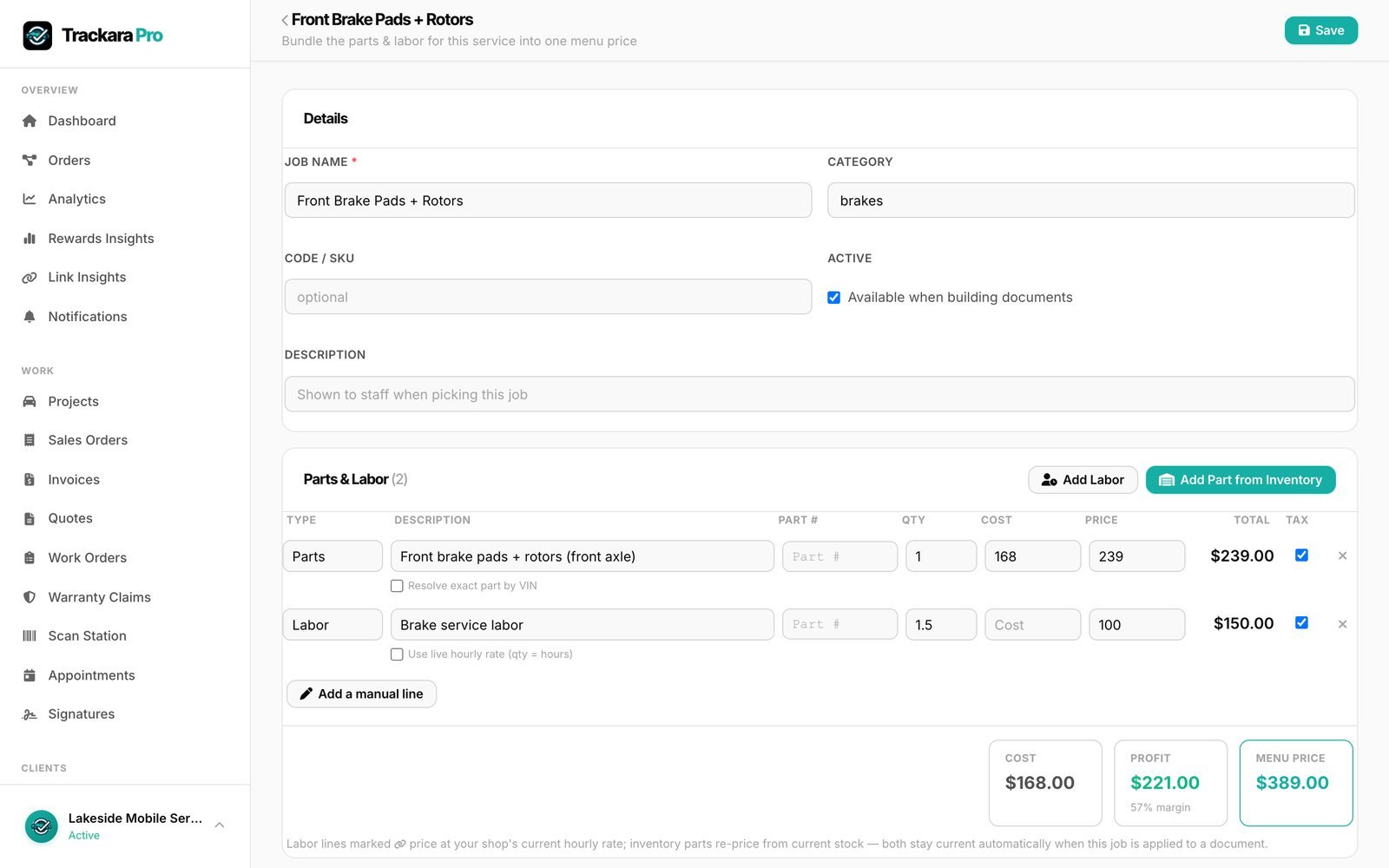Click the Parts type field
The image size is (1389, 868).
click(x=332, y=556)
